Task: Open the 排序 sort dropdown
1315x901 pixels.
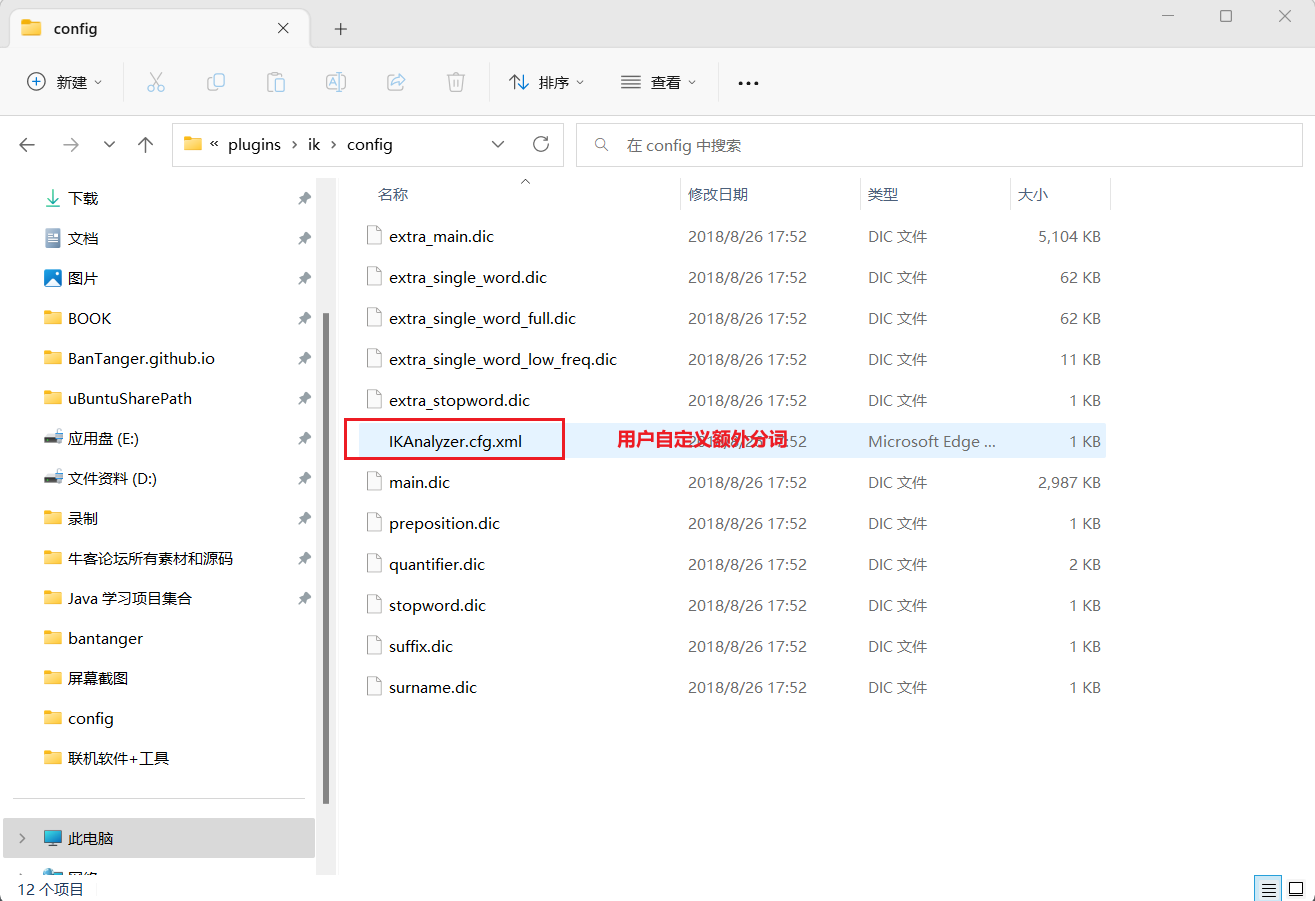Action: (546, 82)
